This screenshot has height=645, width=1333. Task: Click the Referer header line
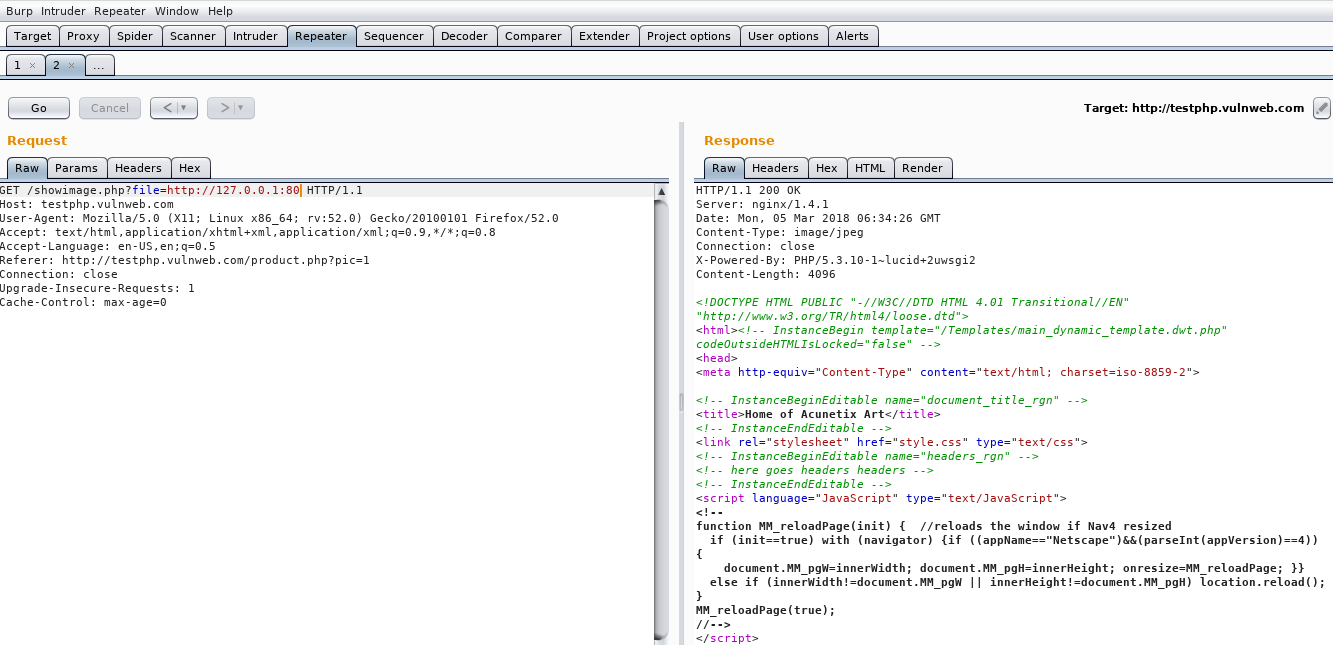[x=185, y=260]
